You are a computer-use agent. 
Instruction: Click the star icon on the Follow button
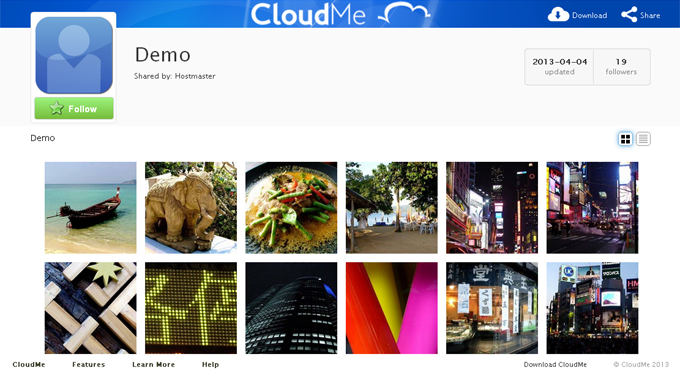click(56, 108)
